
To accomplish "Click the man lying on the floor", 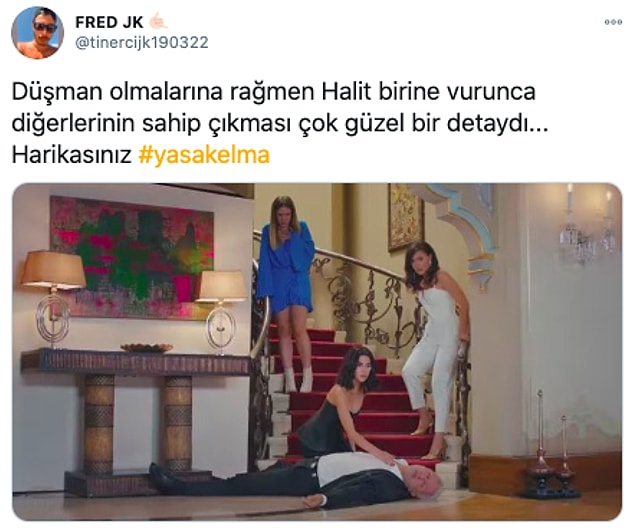I will [296, 481].
